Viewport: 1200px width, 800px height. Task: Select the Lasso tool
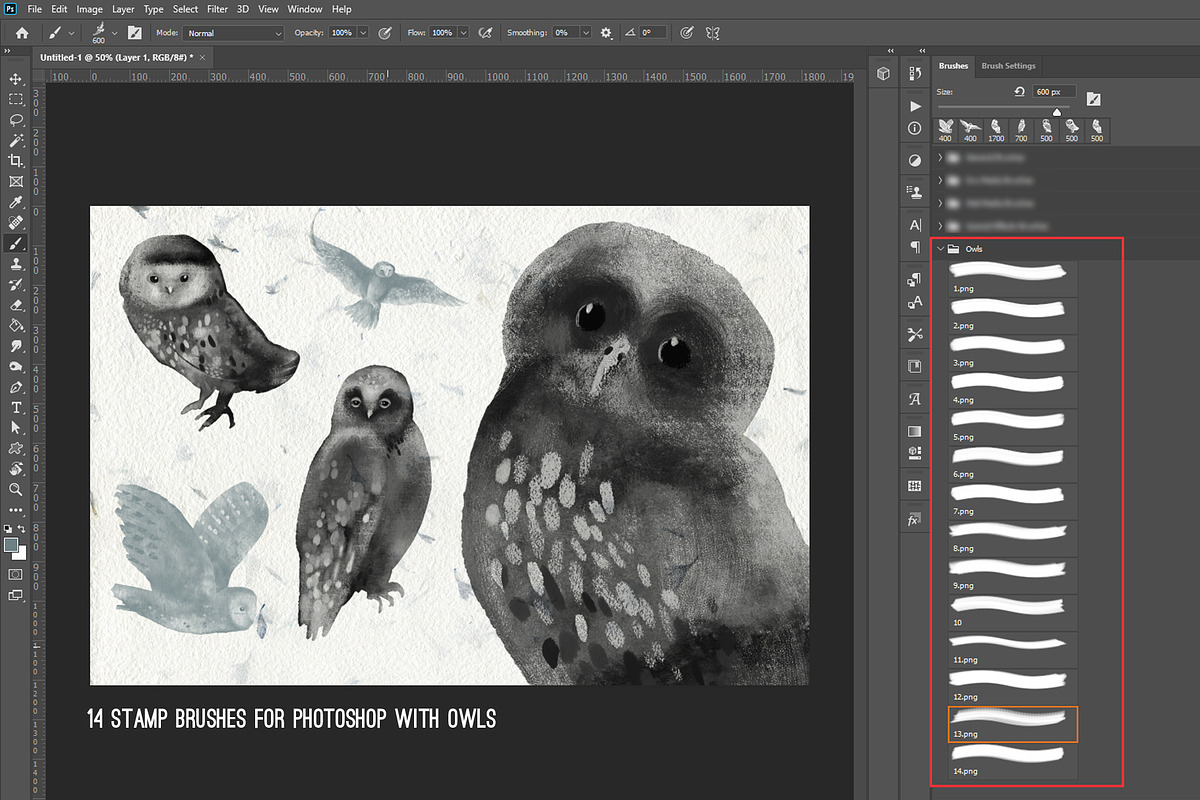[16, 119]
